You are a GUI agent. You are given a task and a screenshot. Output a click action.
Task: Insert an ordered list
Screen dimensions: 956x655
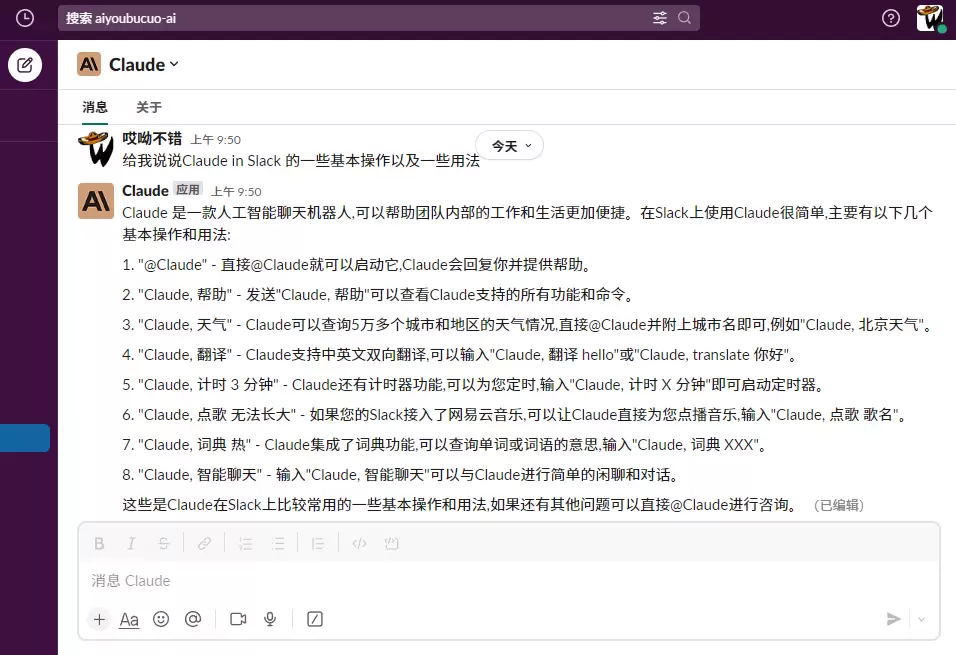pyautogui.click(x=246, y=543)
